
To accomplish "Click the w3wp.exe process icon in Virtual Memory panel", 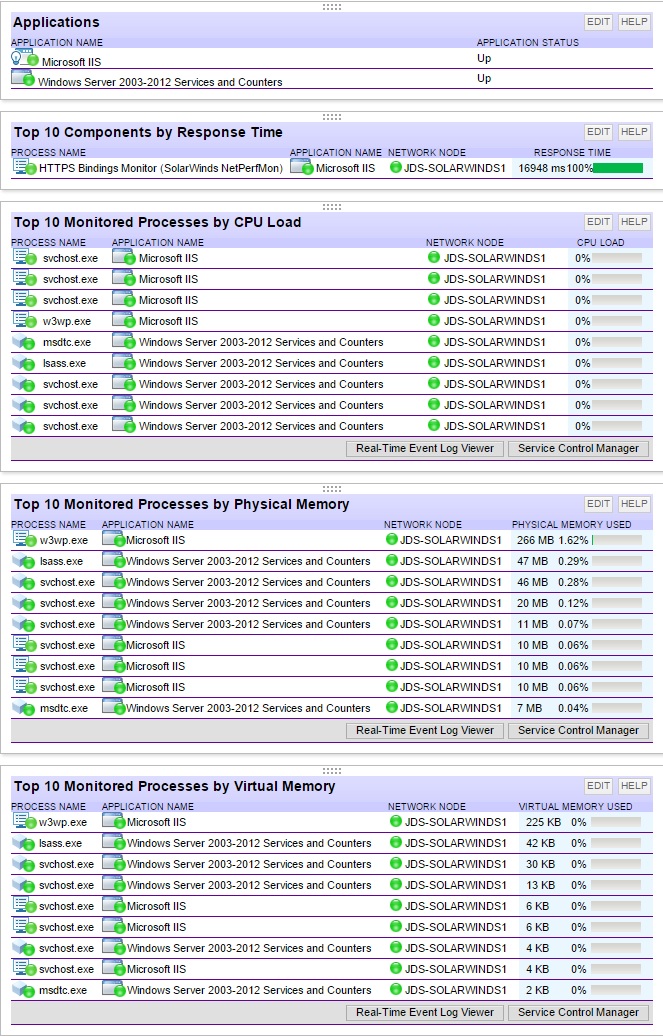I will [x=24, y=821].
